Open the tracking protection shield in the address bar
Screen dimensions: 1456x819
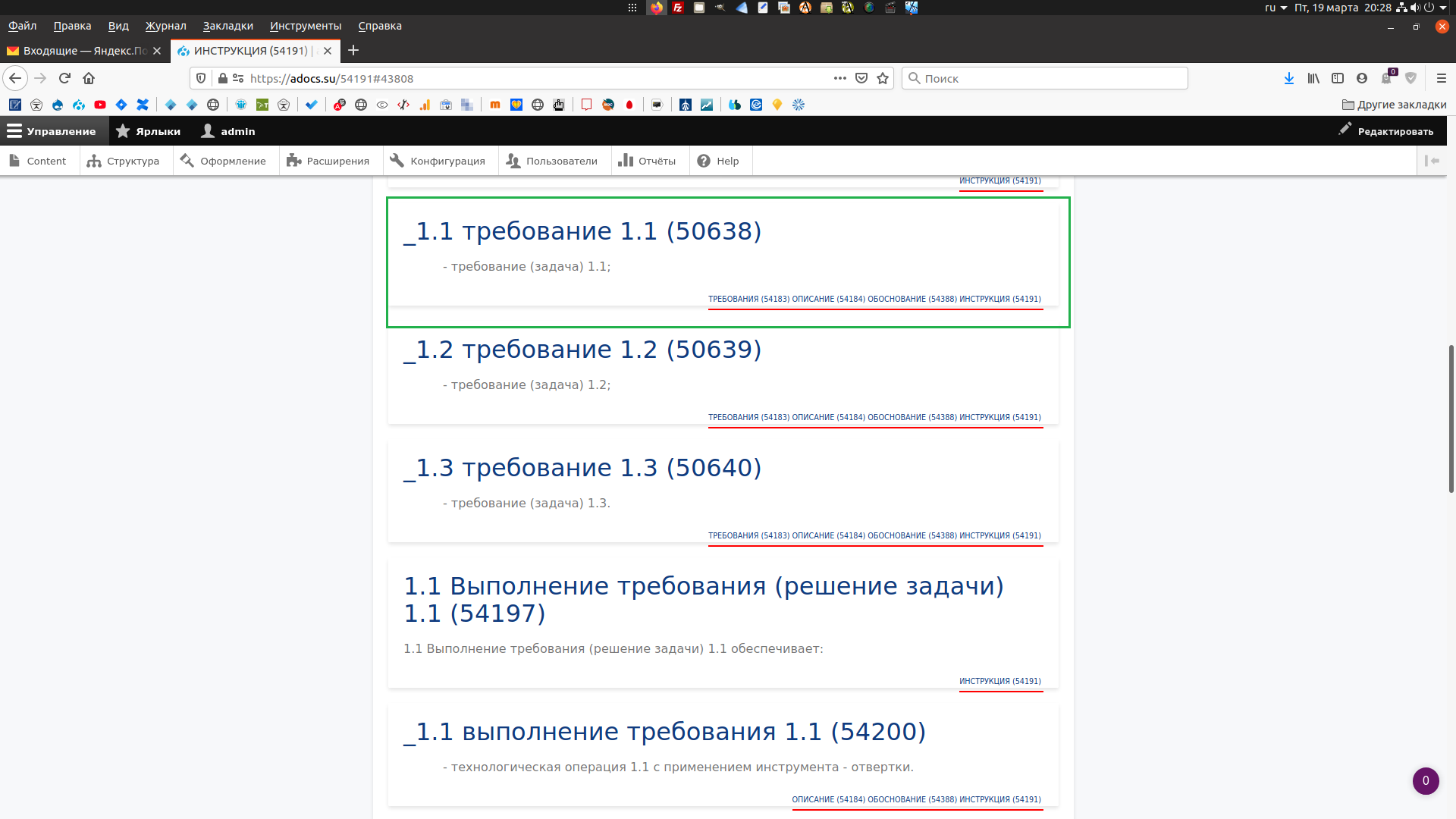(x=201, y=78)
